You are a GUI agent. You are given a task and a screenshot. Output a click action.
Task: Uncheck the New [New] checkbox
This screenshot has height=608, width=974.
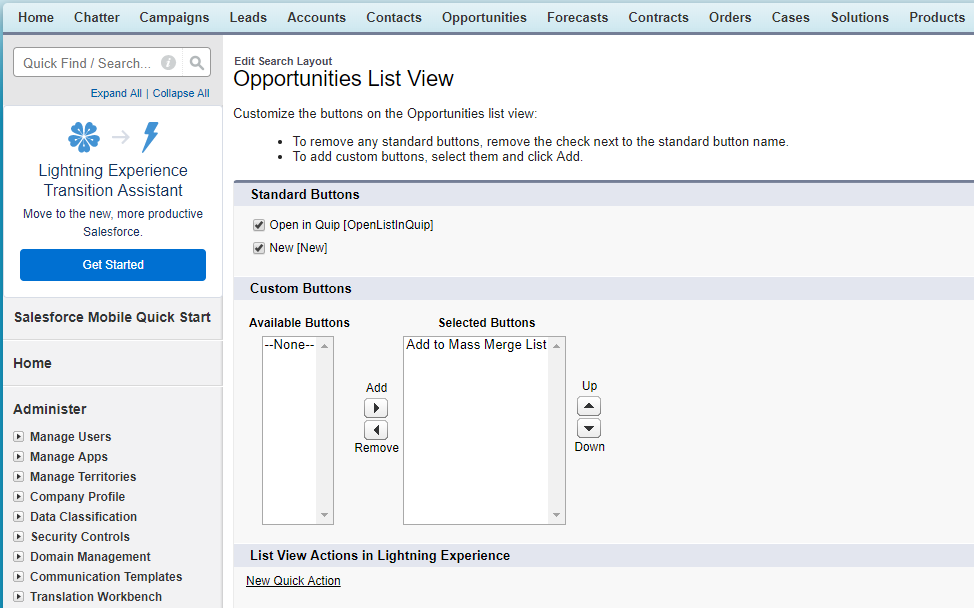[x=259, y=248]
